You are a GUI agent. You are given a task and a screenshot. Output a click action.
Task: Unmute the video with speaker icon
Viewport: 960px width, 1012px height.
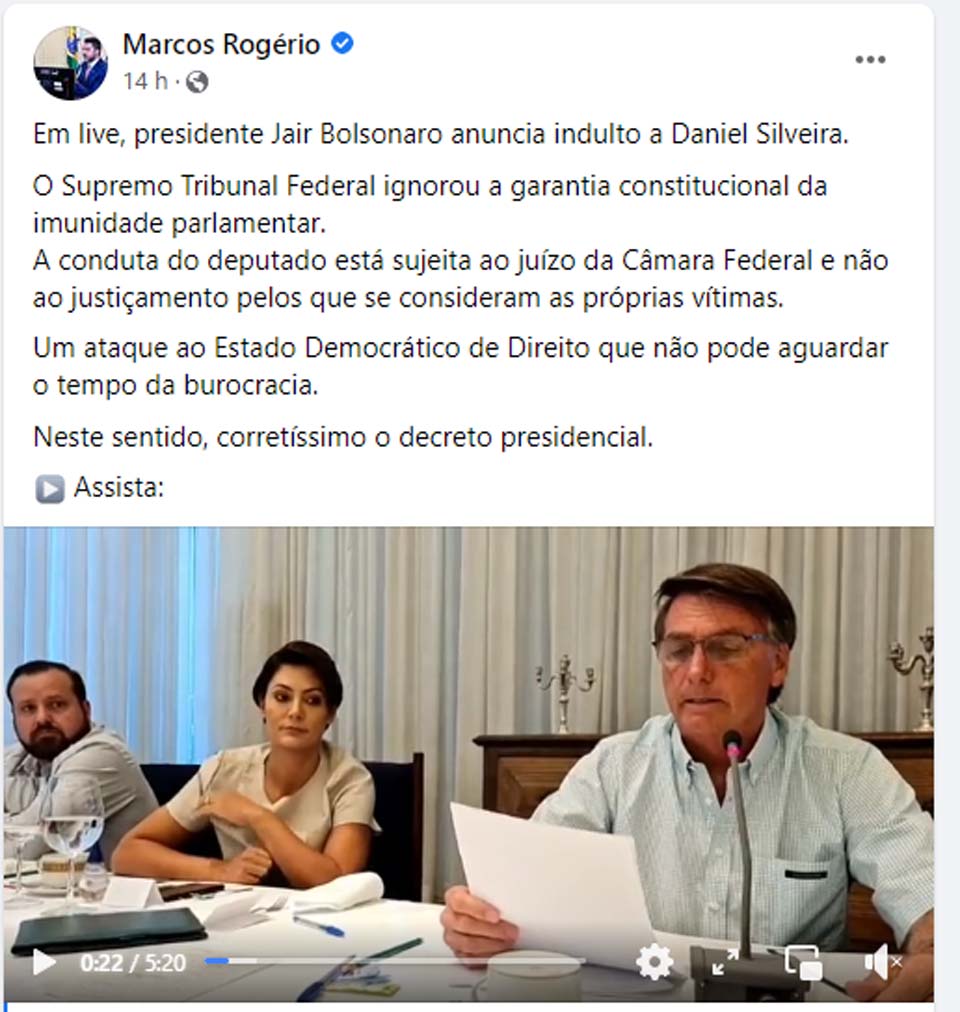click(882, 962)
